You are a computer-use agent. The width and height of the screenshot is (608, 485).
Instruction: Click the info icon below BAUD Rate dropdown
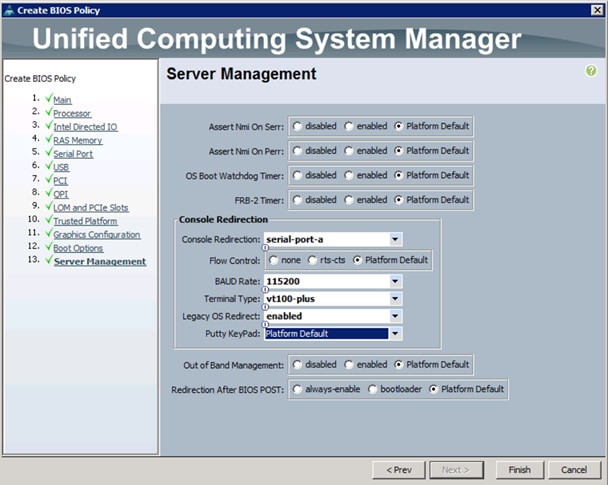265,290
